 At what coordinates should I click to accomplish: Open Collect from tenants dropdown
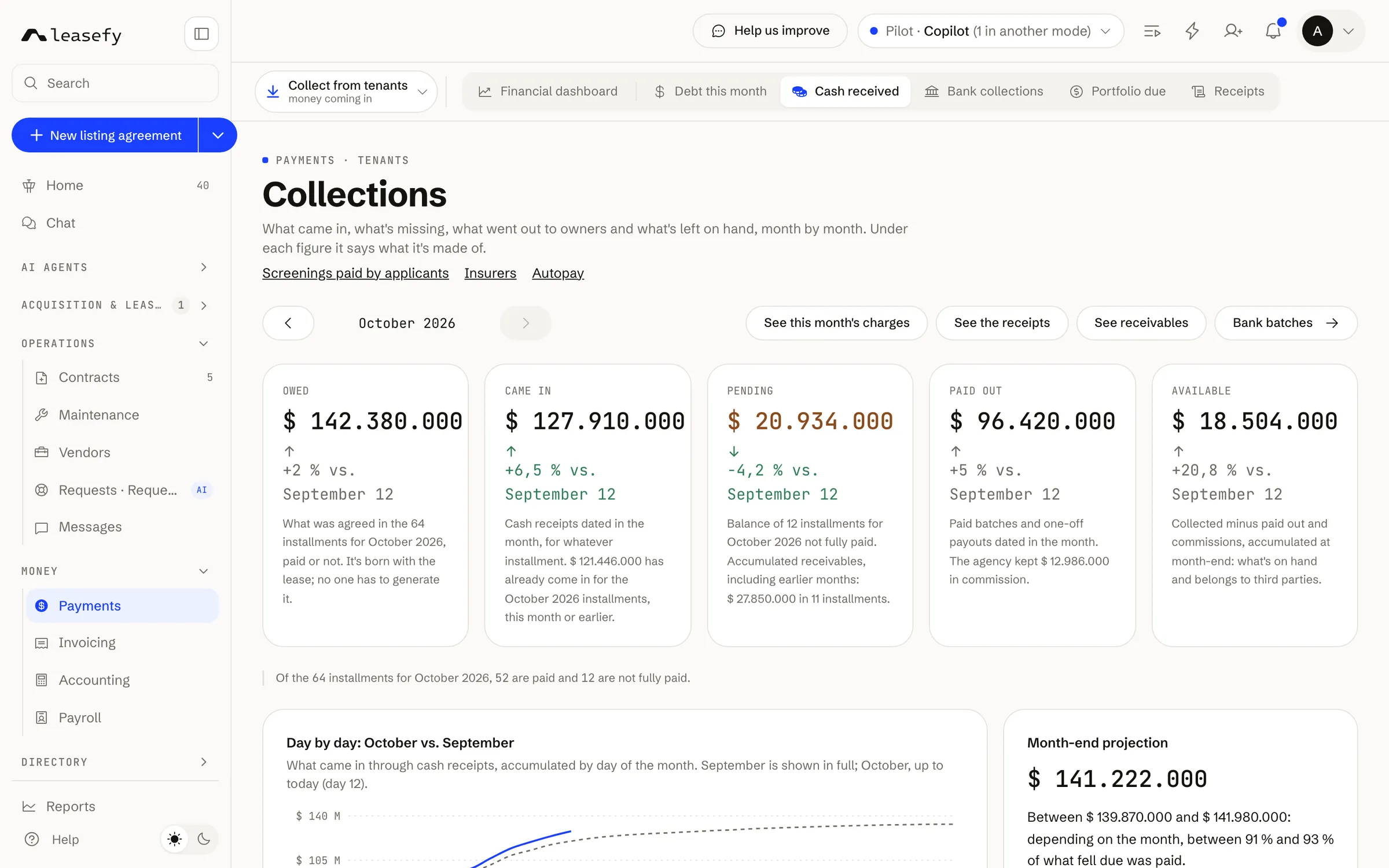pos(346,91)
